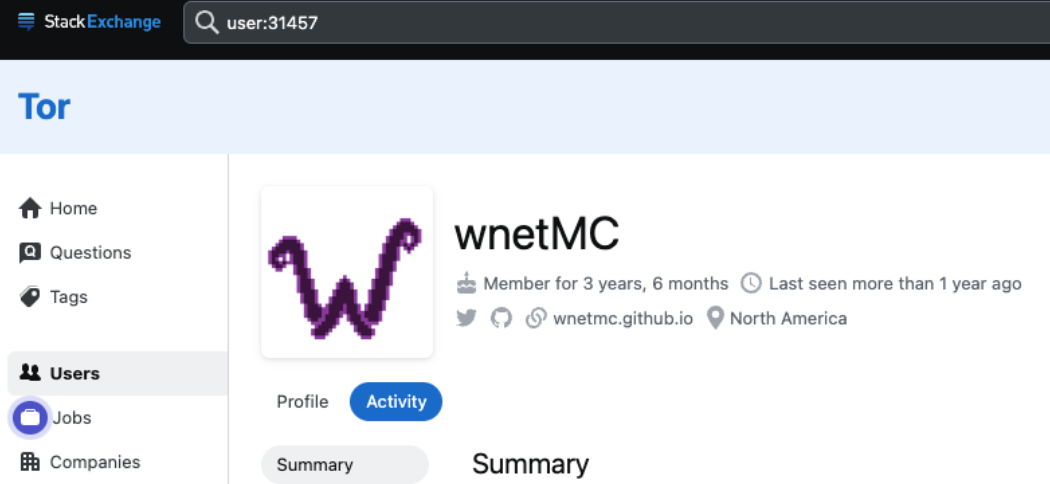1050x484 pixels.
Task: Select Summary in the activity side menu
Action: pyautogui.click(x=345, y=465)
